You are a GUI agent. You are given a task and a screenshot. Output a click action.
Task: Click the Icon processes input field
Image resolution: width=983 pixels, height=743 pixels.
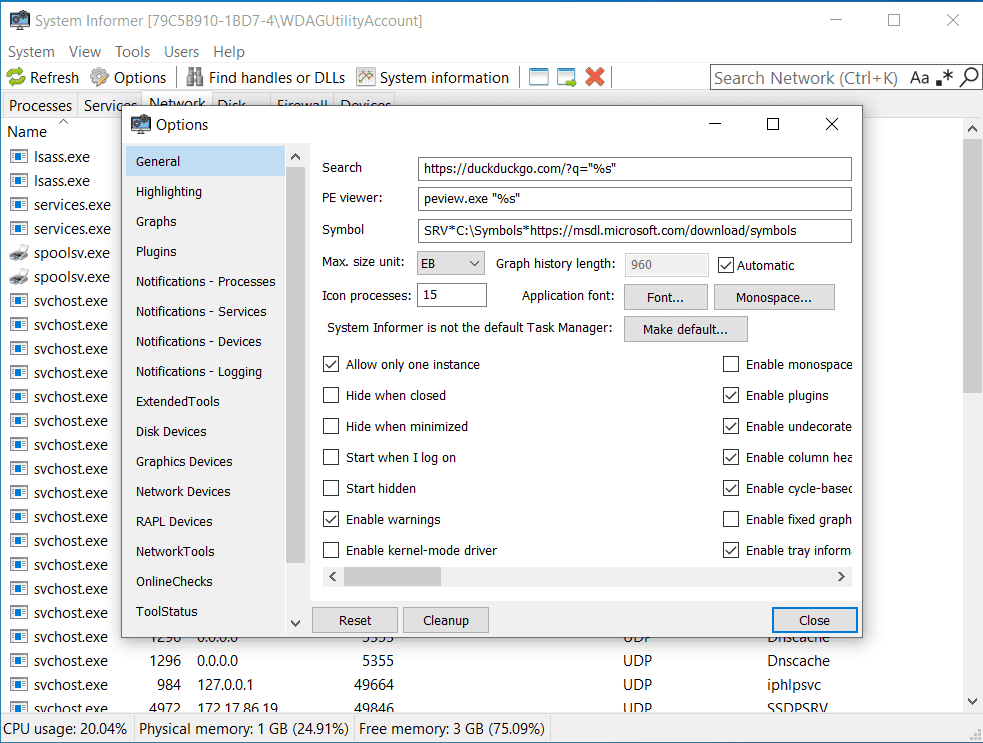click(451, 295)
